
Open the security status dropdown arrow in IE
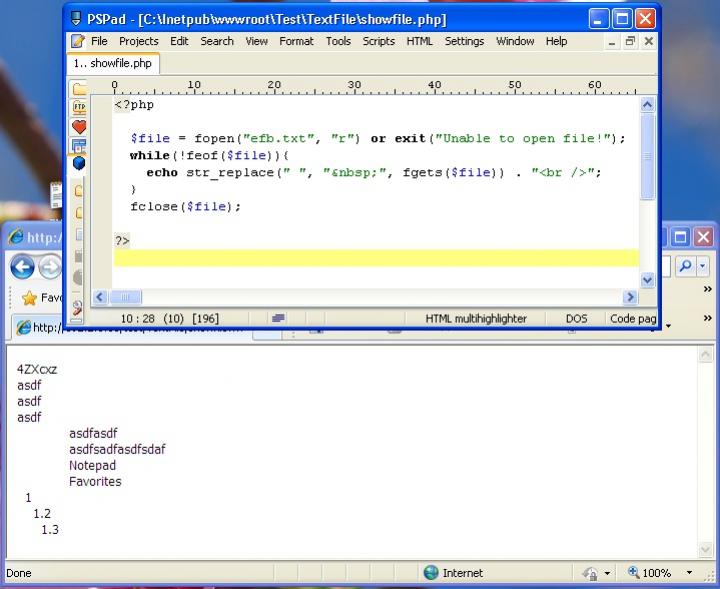[607, 573]
